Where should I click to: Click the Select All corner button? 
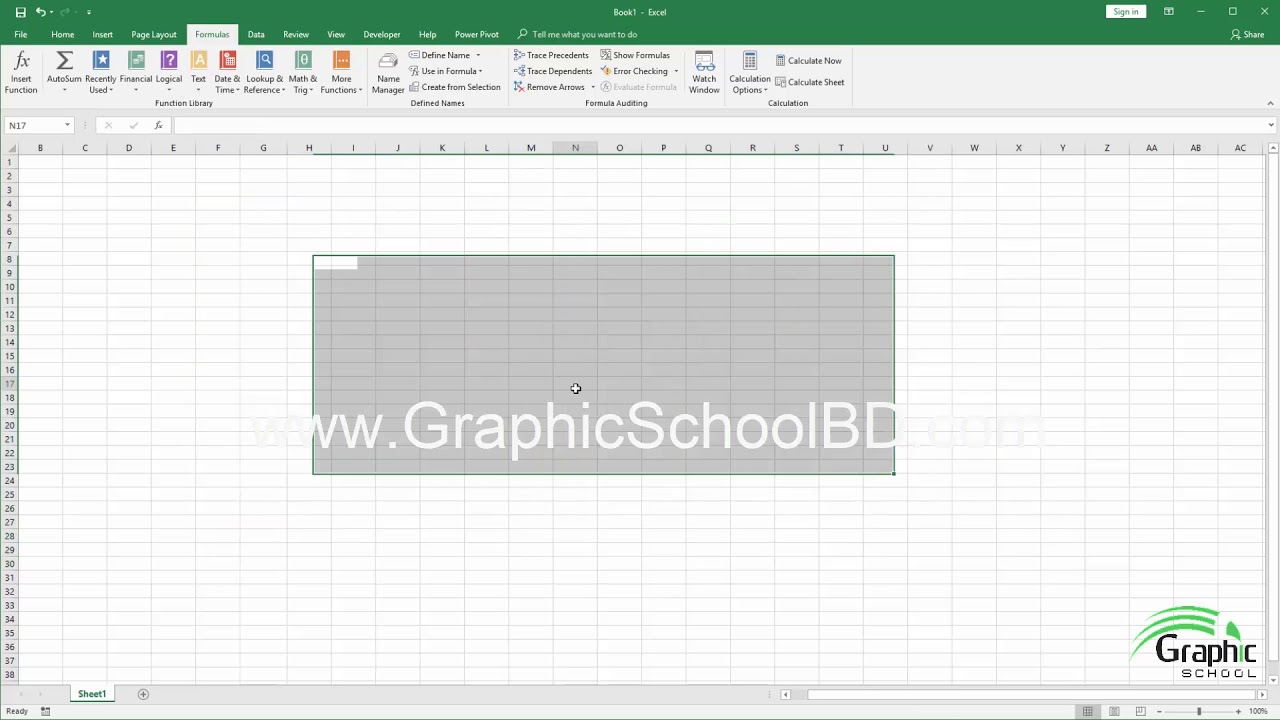point(9,148)
